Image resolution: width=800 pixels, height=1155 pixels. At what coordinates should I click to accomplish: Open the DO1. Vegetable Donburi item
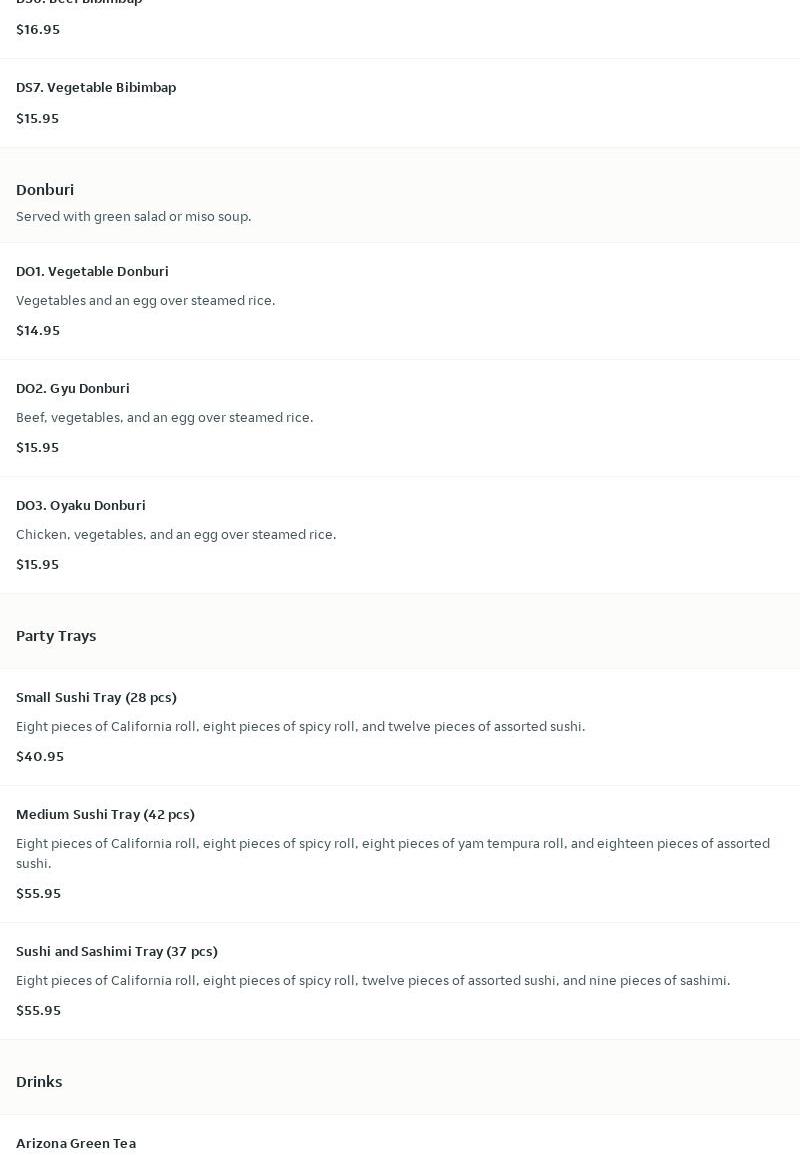[x=92, y=272]
